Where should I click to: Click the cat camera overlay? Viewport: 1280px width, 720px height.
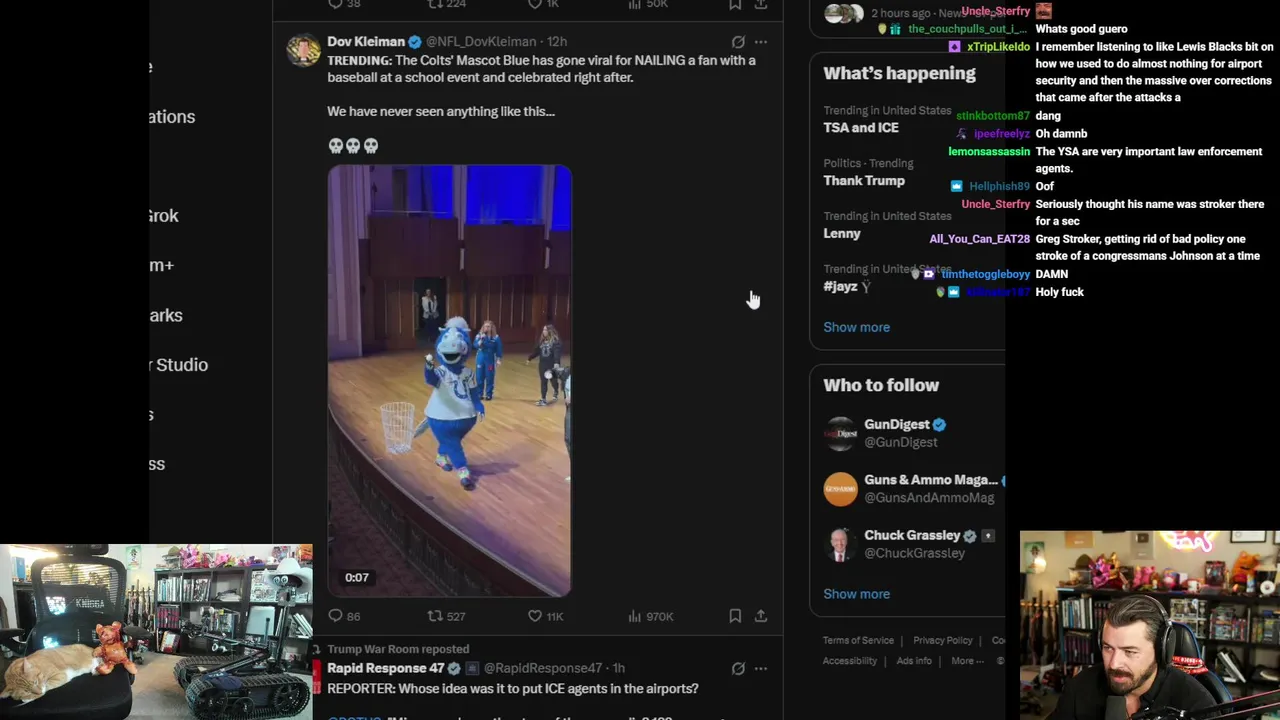coord(156,632)
